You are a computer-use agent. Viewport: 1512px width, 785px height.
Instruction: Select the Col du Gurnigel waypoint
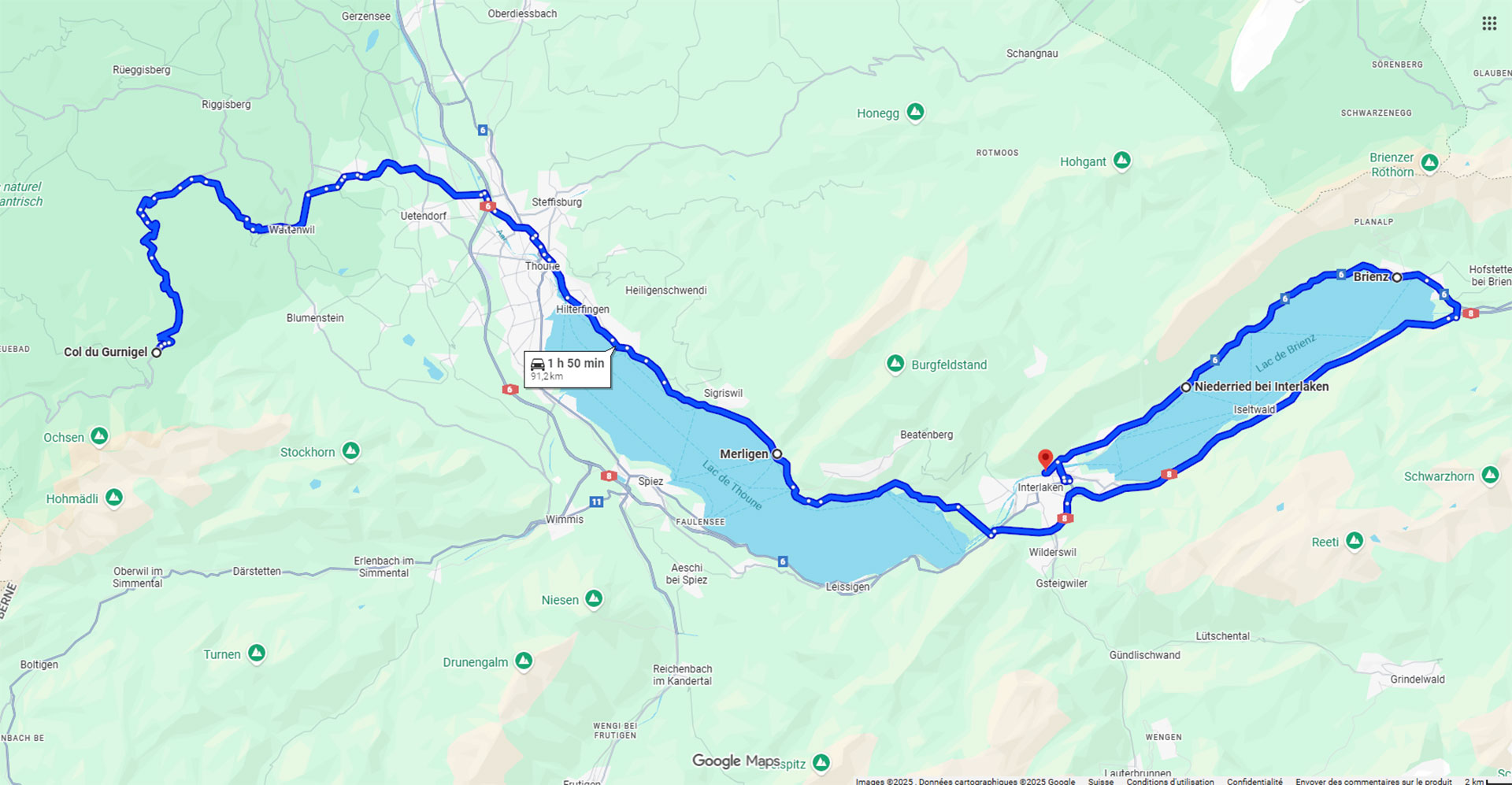coord(157,352)
